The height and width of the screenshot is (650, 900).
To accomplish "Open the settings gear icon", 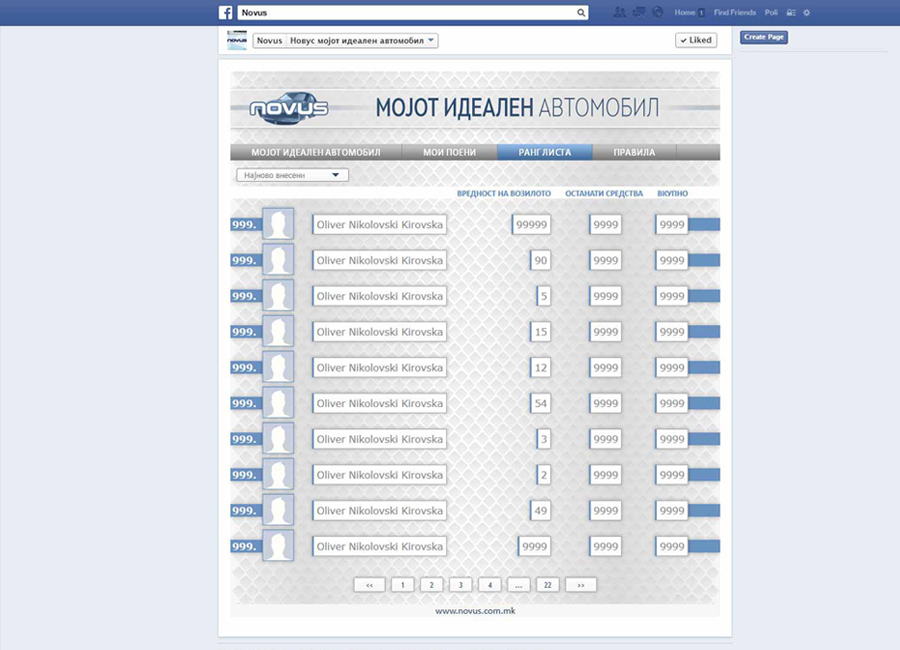I will pyautogui.click(x=807, y=13).
